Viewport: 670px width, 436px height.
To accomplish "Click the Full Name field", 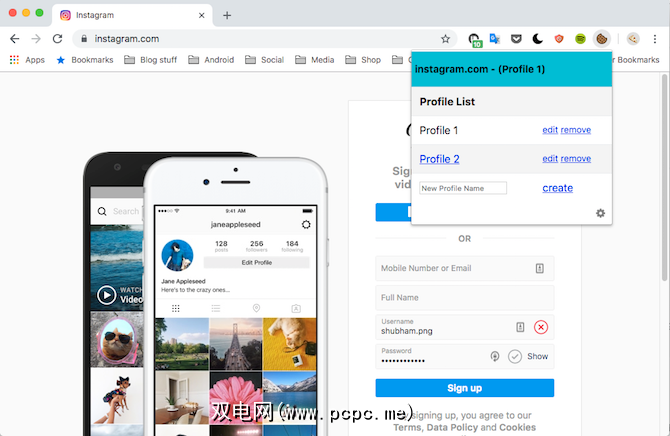I will click(464, 298).
